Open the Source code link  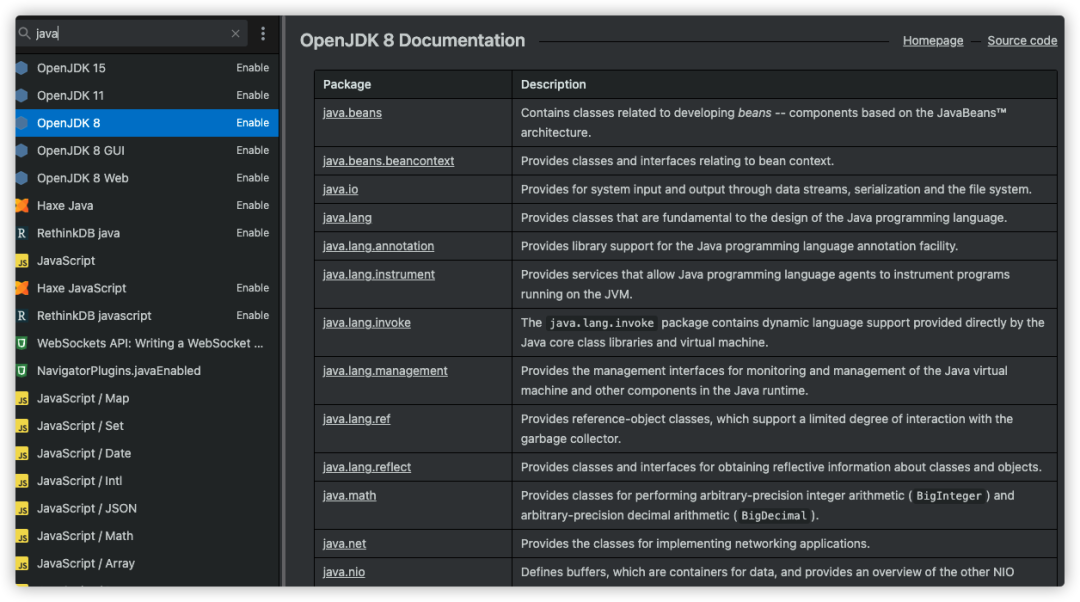[1022, 41]
